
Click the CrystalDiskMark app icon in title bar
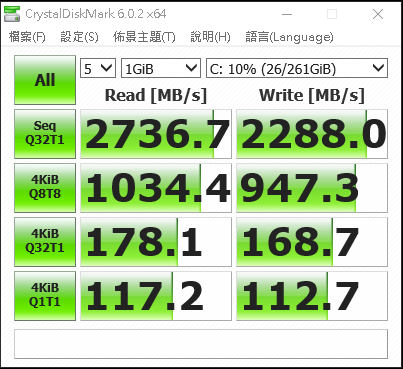12,14
